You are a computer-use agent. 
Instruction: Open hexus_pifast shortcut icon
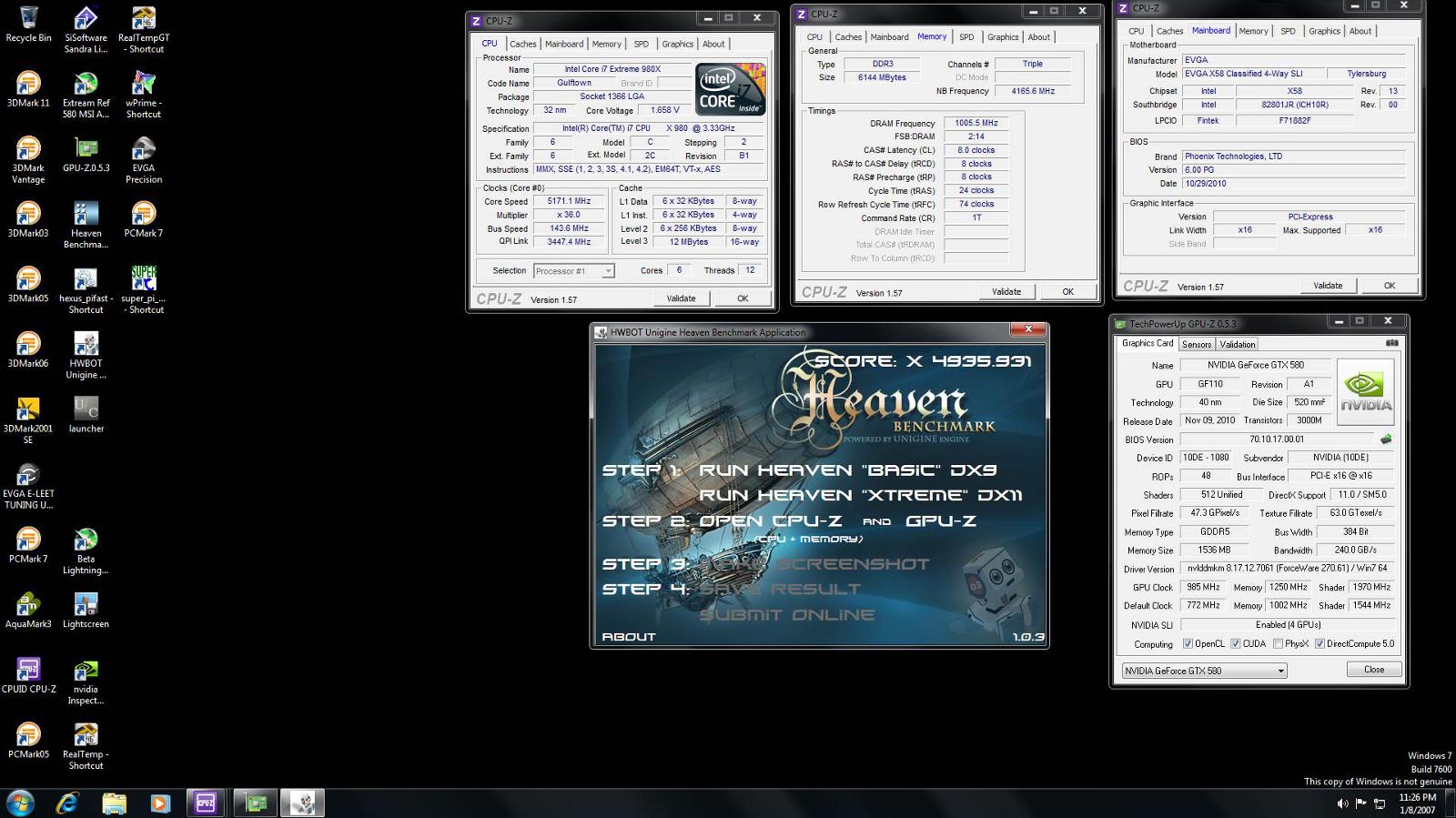[x=86, y=290]
